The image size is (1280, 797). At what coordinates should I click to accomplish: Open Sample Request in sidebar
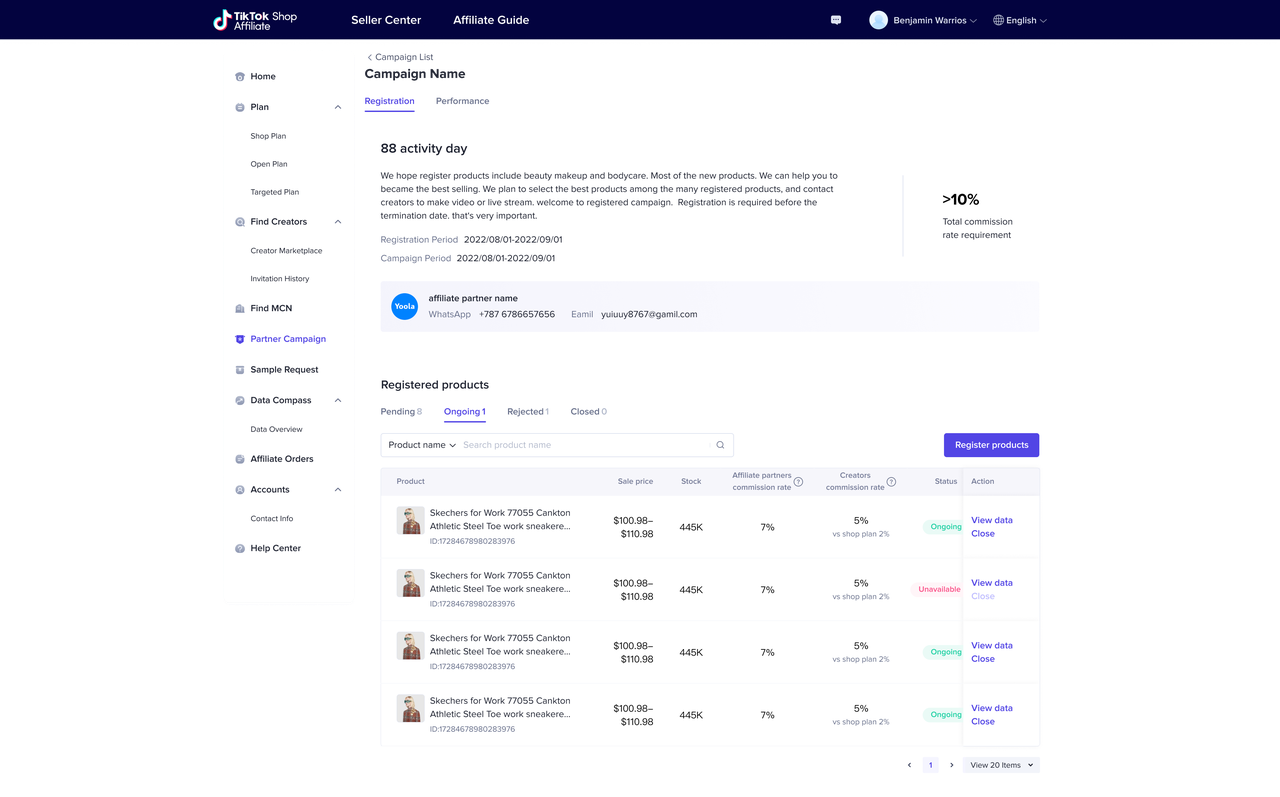pos(284,370)
